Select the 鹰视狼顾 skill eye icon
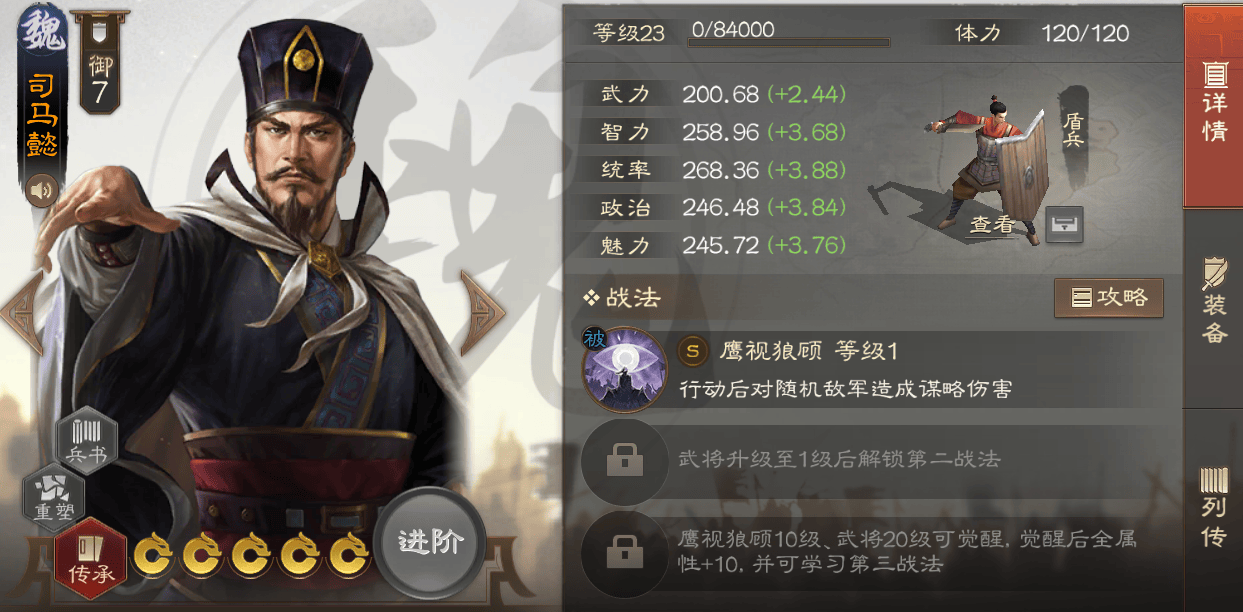Viewport: 1243px width, 612px height. [625, 370]
